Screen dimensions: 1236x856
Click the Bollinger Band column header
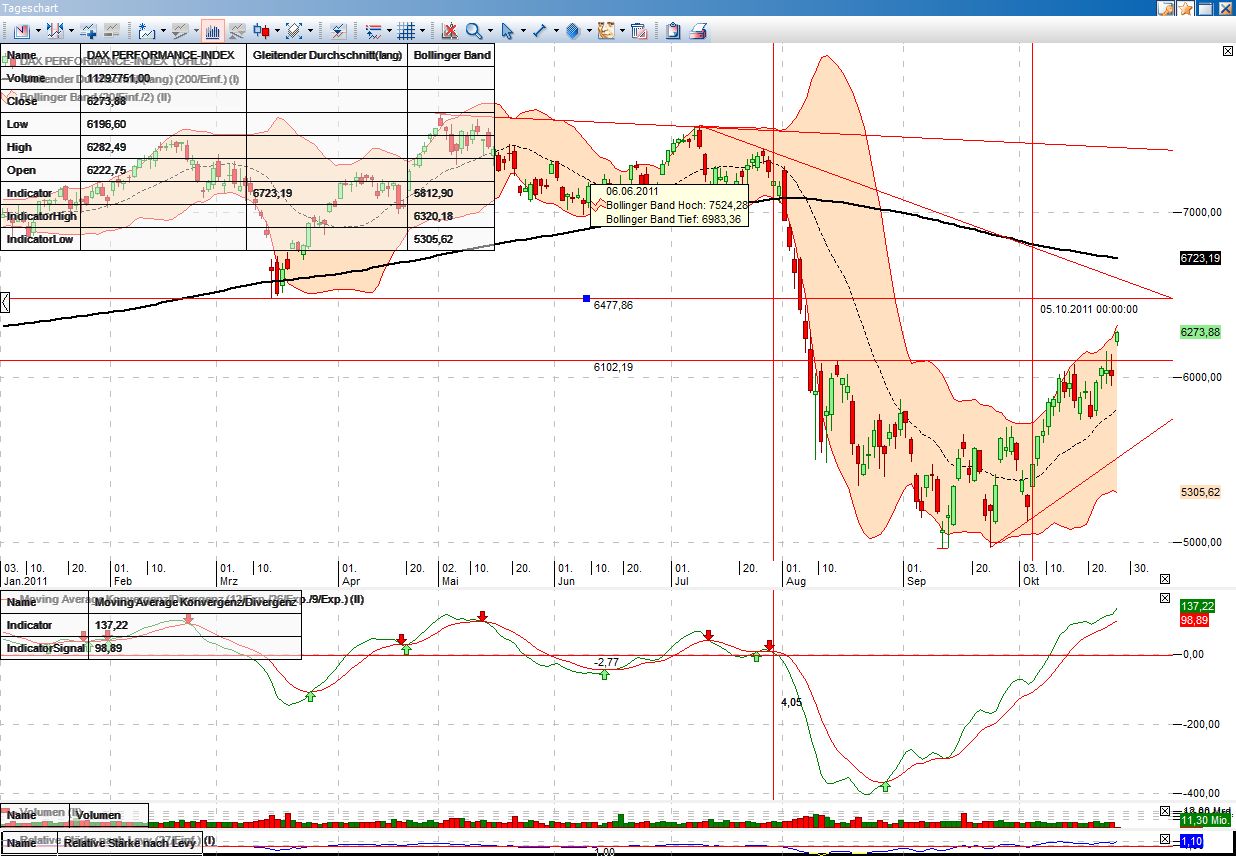pyautogui.click(x=450, y=55)
